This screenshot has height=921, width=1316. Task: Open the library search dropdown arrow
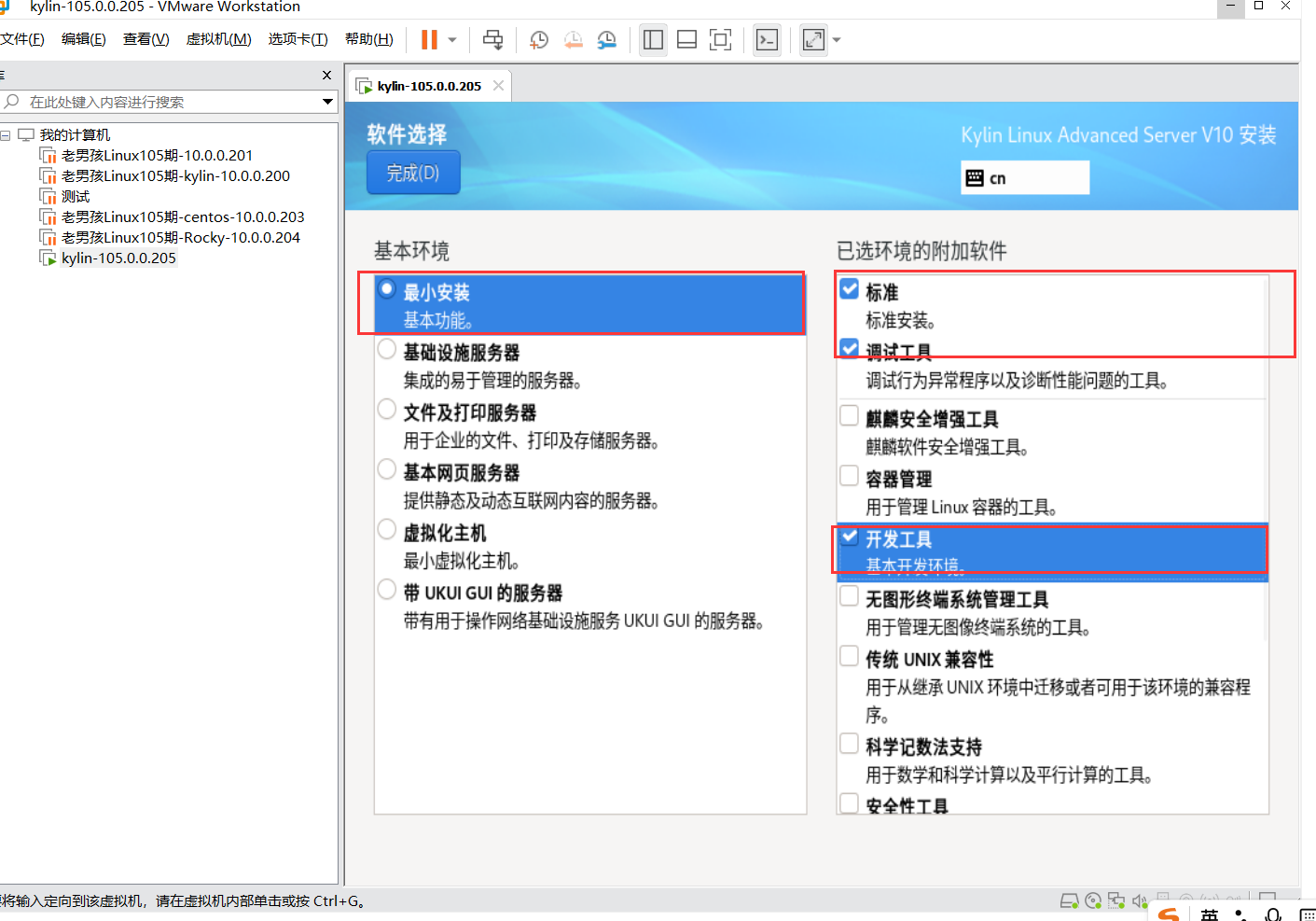tap(327, 102)
